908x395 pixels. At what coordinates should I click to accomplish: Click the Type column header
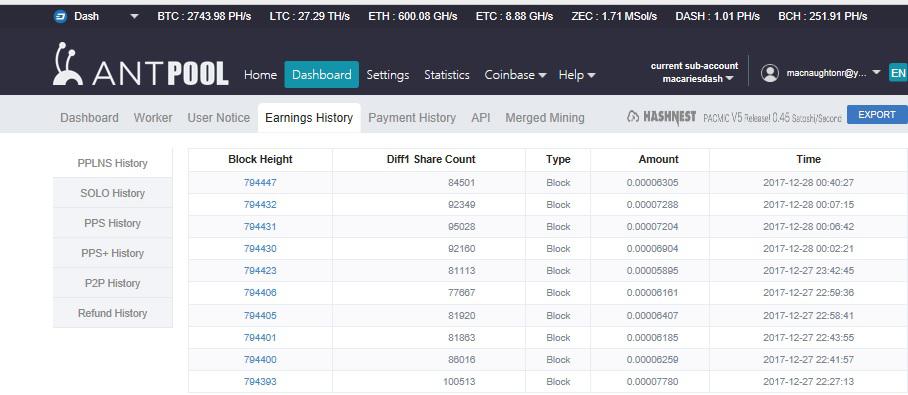pyautogui.click(x=558, y=159)
